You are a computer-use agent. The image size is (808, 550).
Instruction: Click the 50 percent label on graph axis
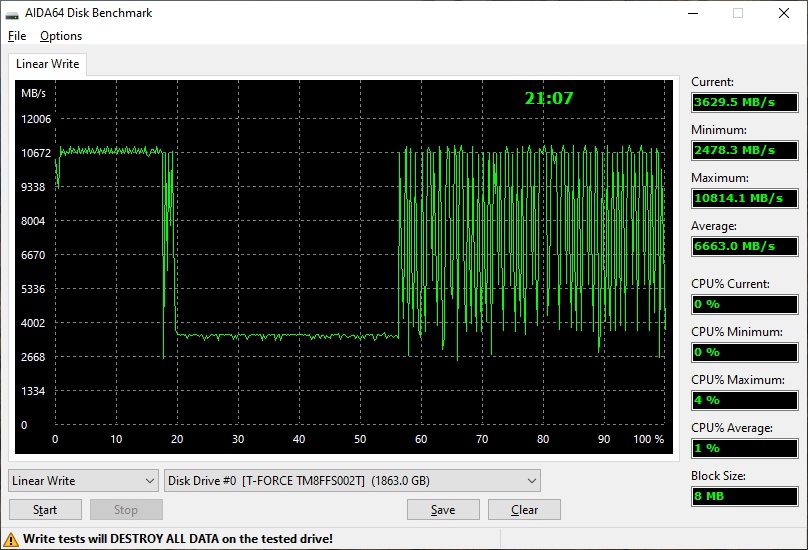pyautogui.click(x=360, y=439)
